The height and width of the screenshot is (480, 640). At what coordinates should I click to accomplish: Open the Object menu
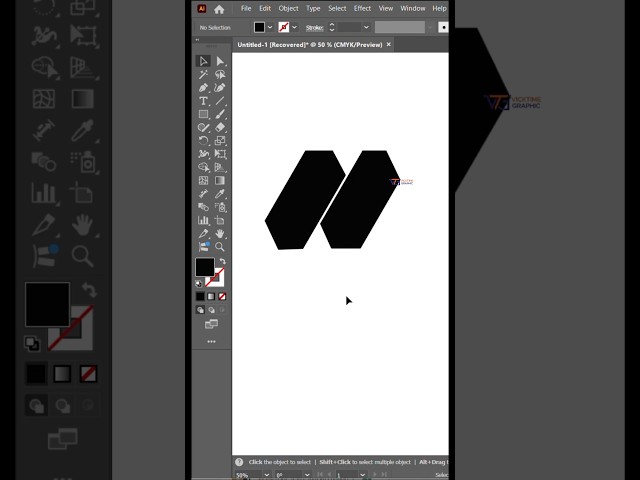[289, 9]
